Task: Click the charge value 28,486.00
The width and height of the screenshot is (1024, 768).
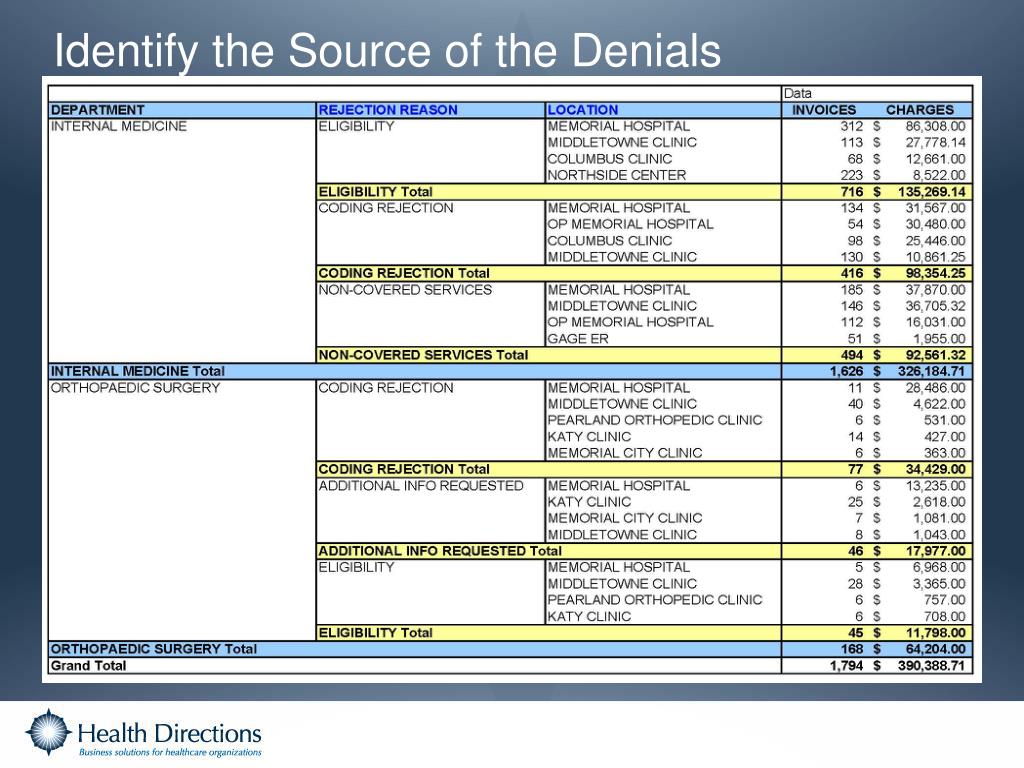Action: (935, 387)
